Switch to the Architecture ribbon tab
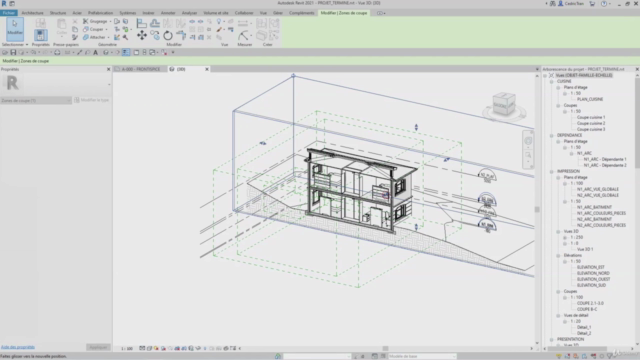Viewport: 640px width, 360px height. [x=32, y=13]
